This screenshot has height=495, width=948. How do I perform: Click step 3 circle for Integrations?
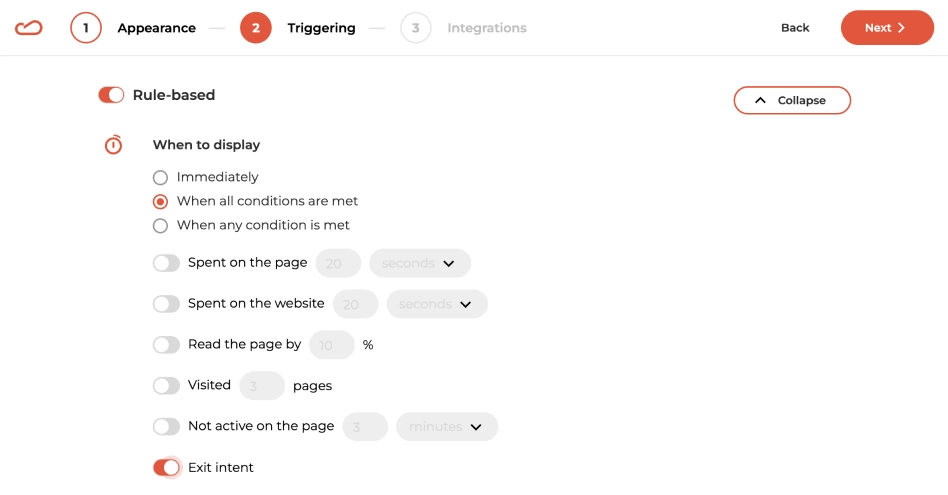tap(415, 28)
